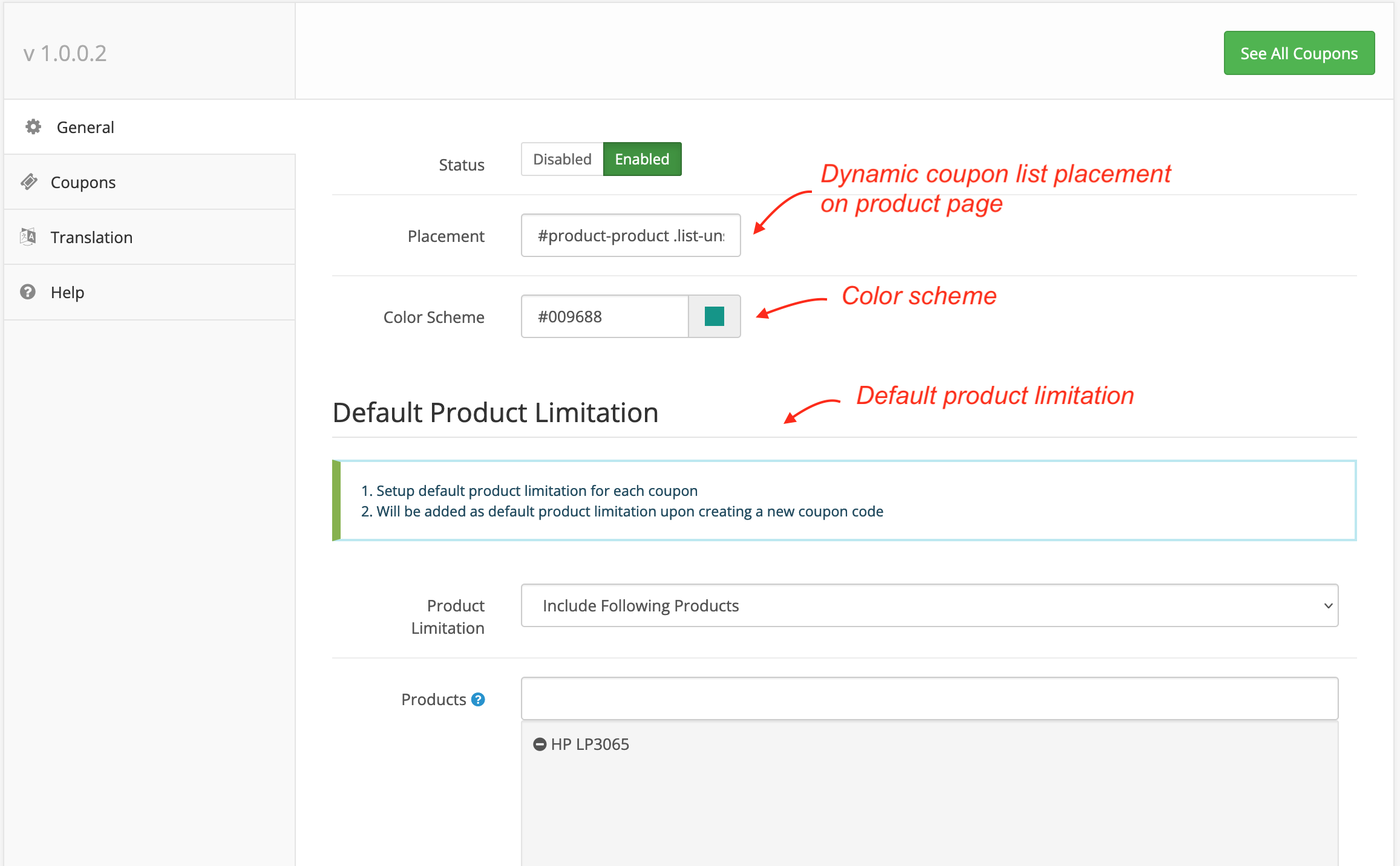
Task: Select the General sidebar entry
Action: pos(85,127)
